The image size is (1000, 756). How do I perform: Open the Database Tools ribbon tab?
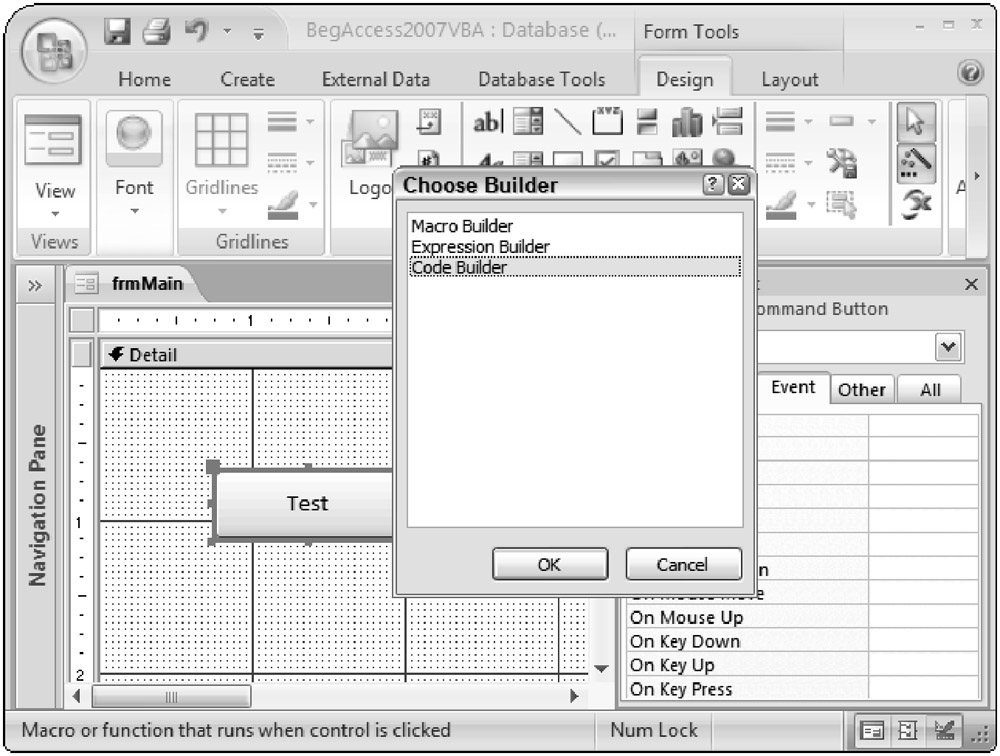click(541, 80)
